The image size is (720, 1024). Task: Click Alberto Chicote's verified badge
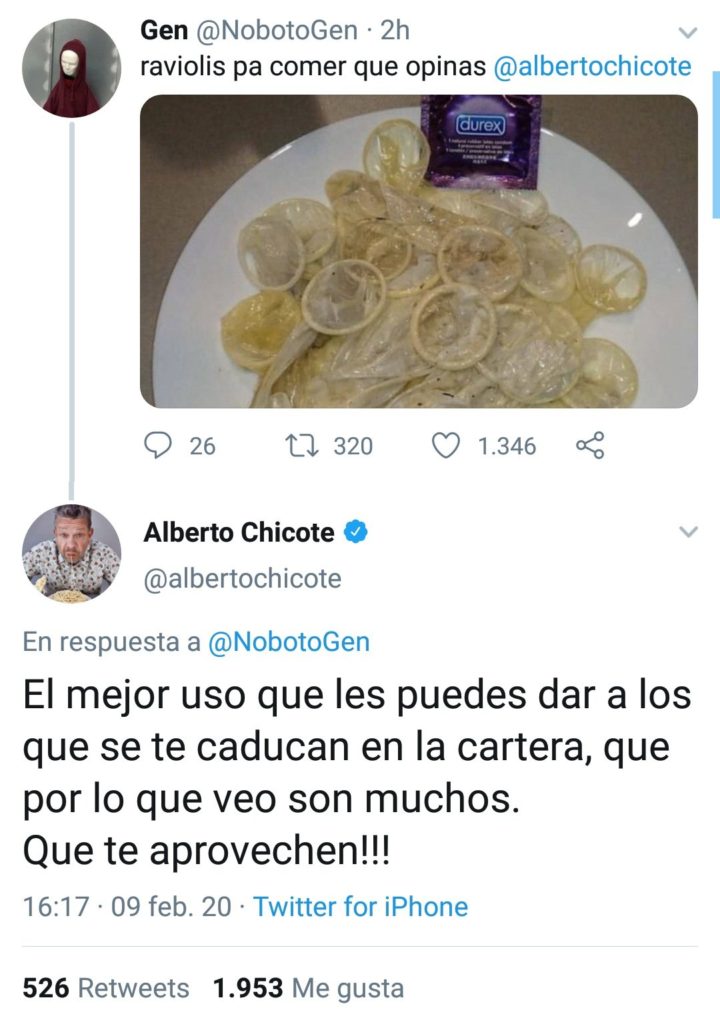(x=356, y=532)
